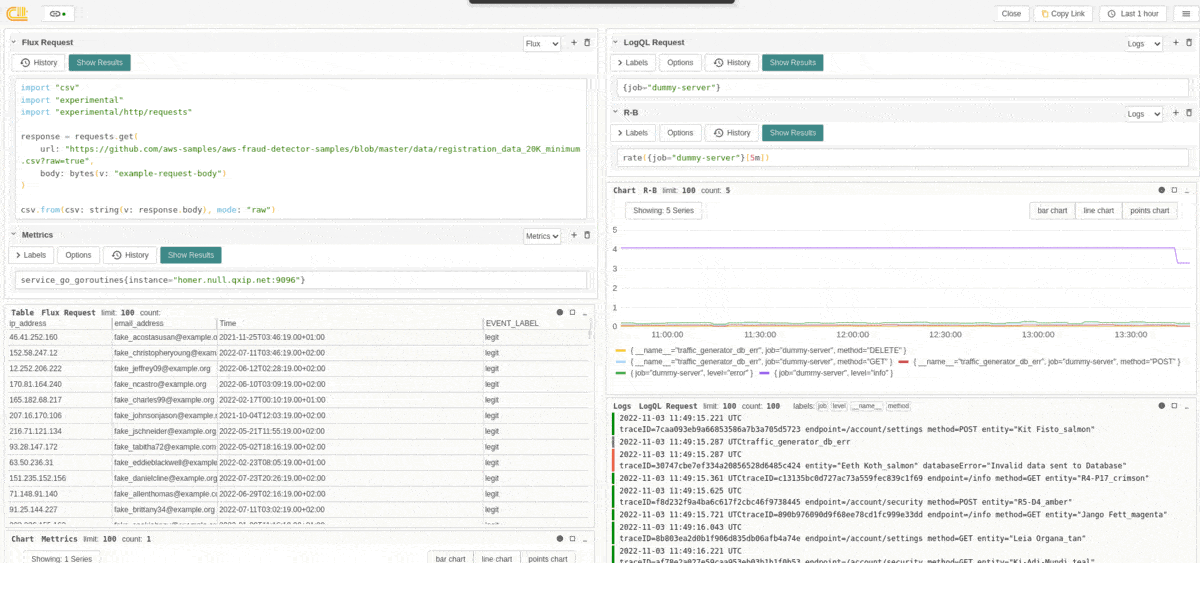
Task: Add a new query after Flux Request
Action: point(573,43)
